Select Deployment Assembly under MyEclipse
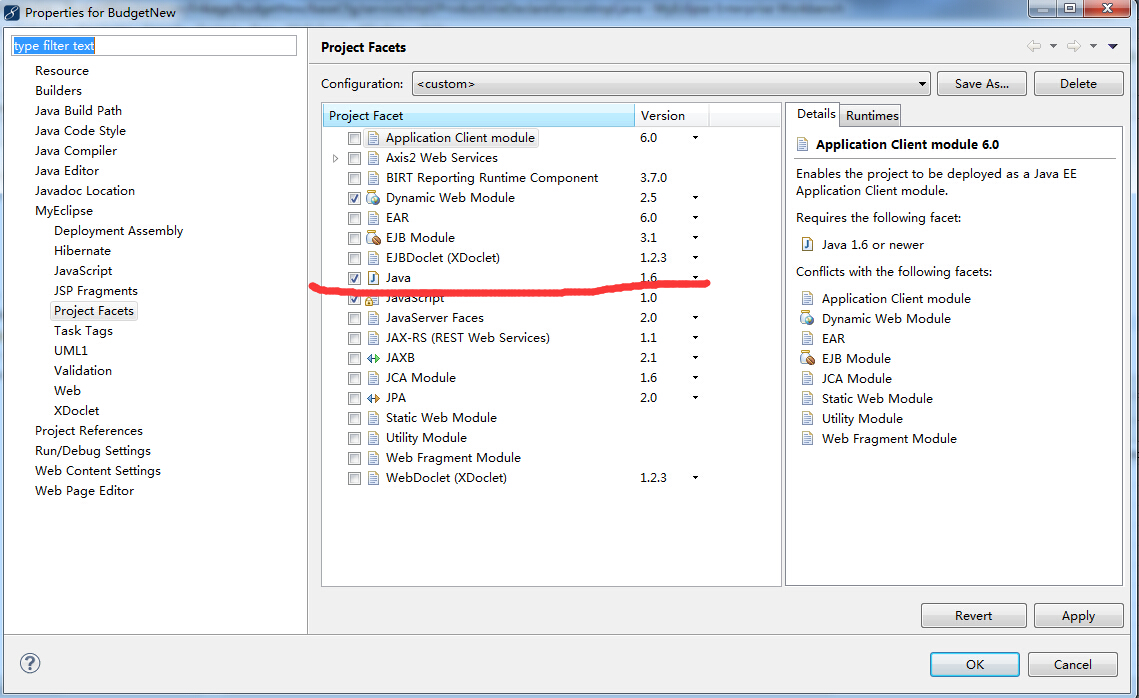1139x698 pixels. click(118, 230)
